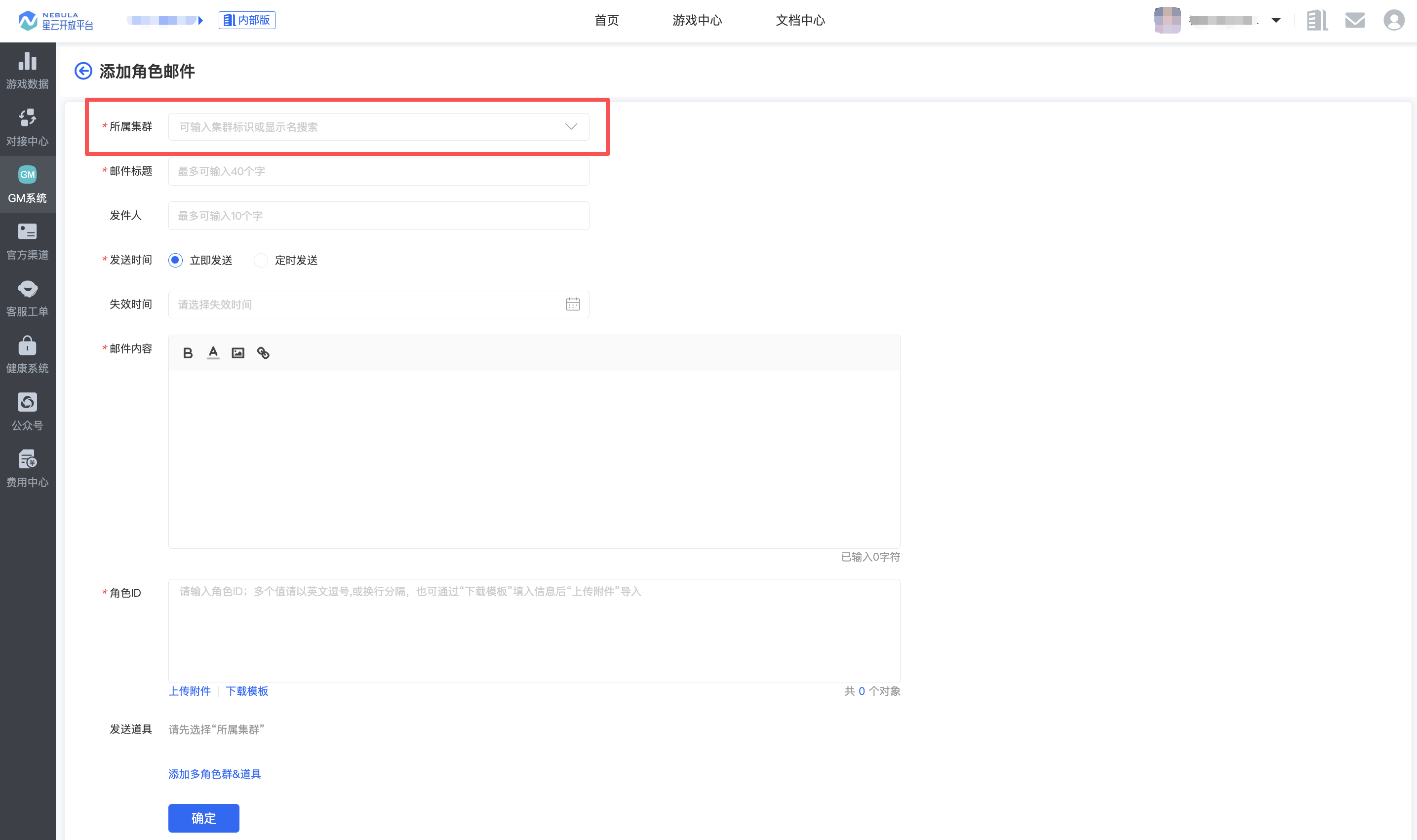Open the 公众号 sidebar section
Viewport: 1417px width, 840px height.
[x=27, y=412]
